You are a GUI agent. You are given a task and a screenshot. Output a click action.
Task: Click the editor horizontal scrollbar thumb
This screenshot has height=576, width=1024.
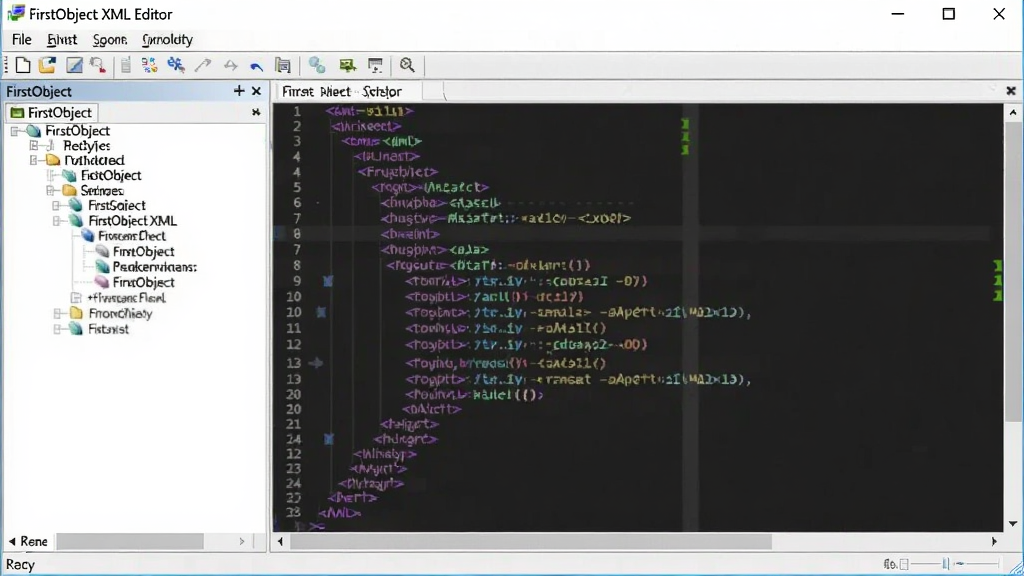click(531, 541)
